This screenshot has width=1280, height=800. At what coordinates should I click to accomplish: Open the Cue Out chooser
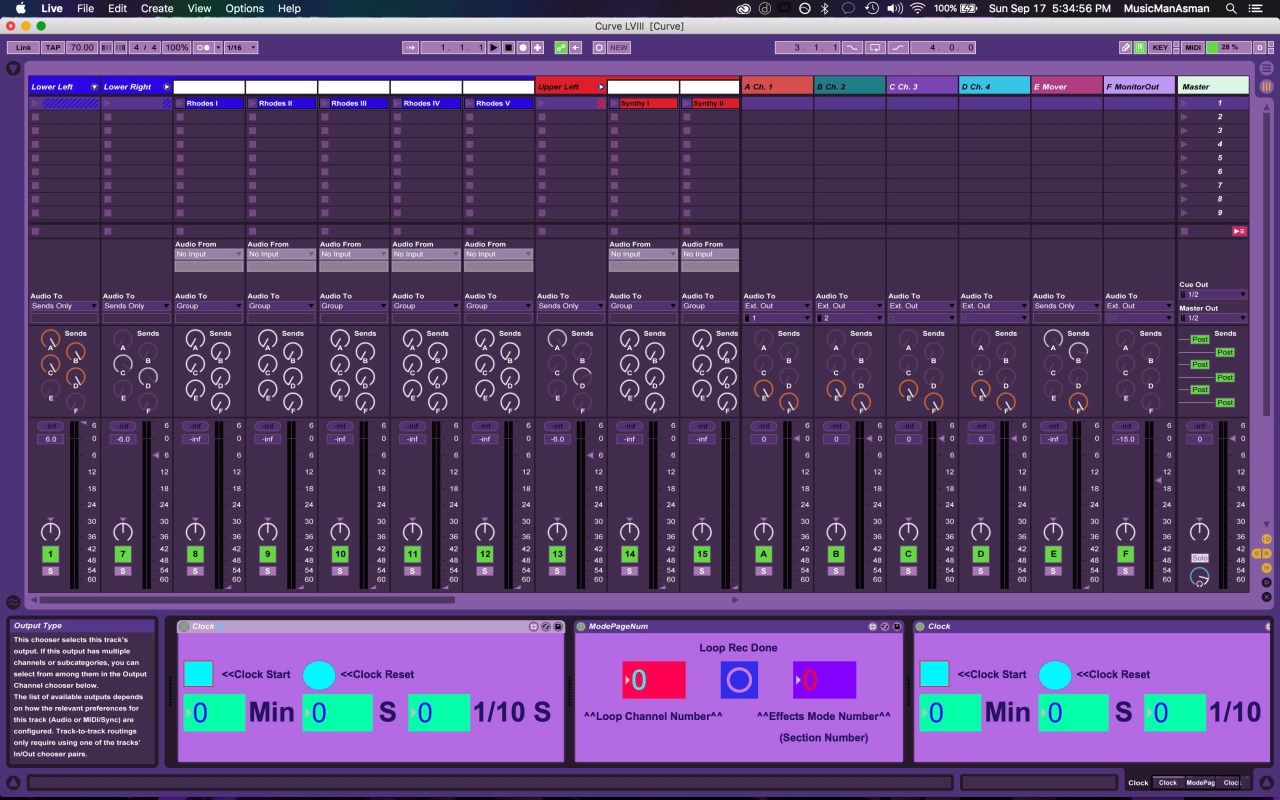[1213, 295]
